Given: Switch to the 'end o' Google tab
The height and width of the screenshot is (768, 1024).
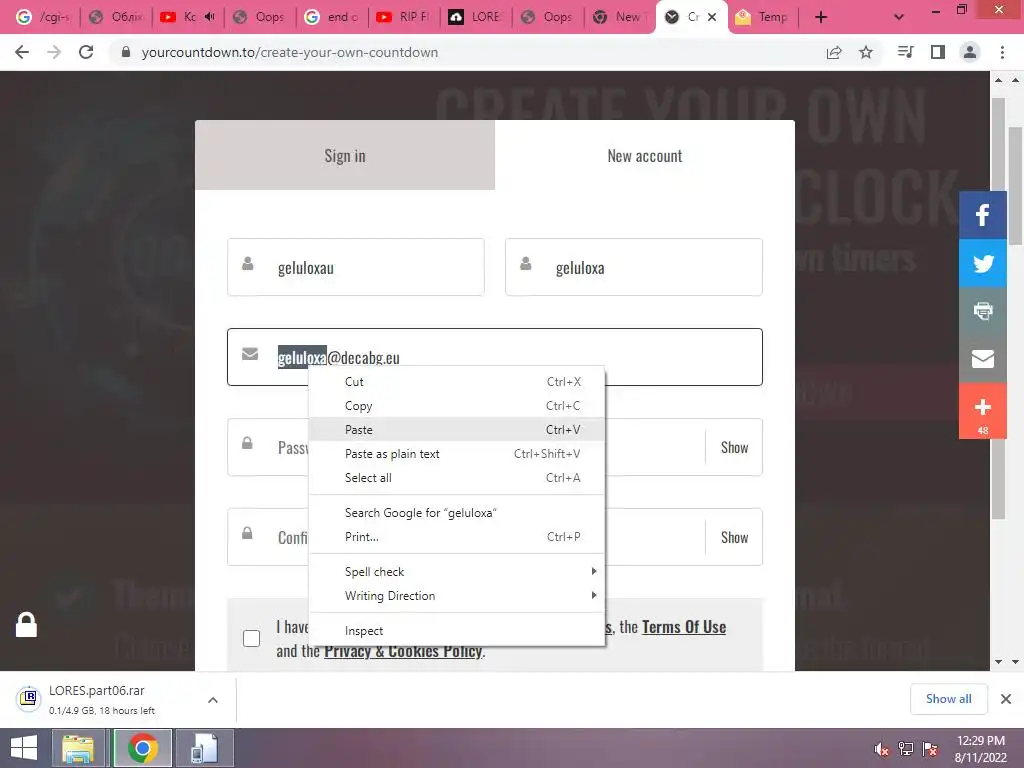Looking at the screenshot, I should pos(332,17).
